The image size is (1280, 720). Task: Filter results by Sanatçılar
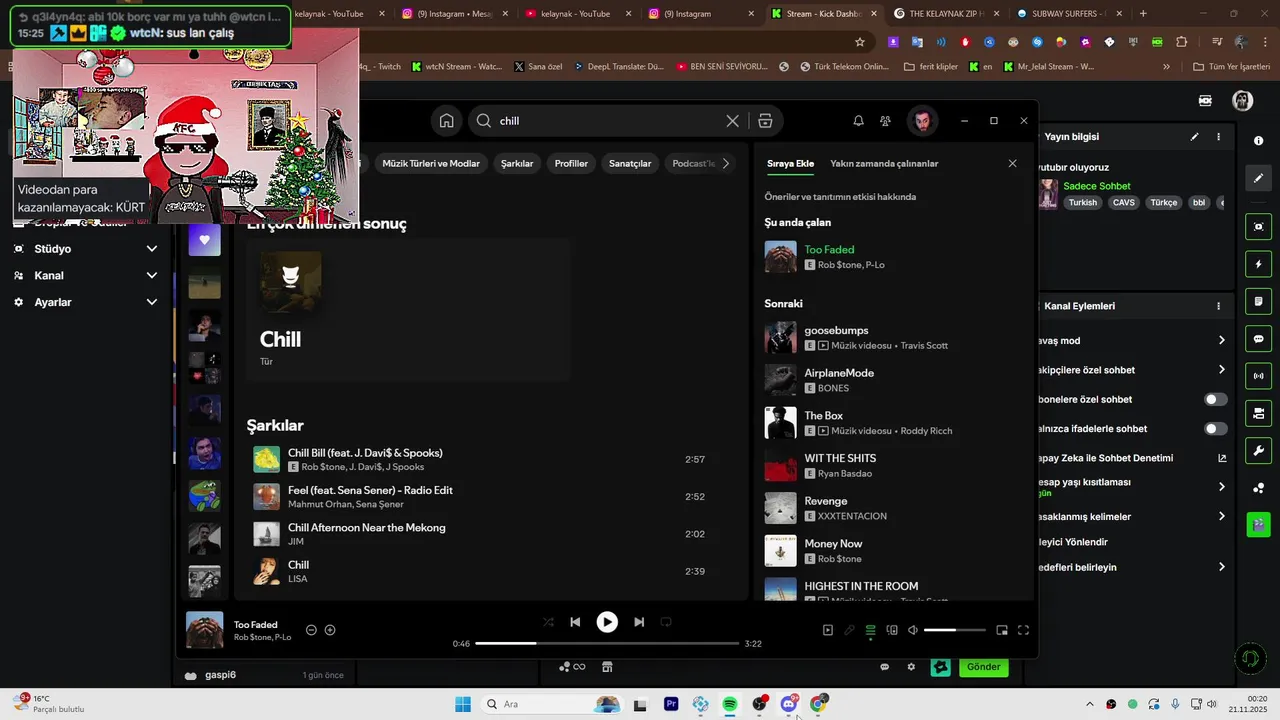click(630, 163)
